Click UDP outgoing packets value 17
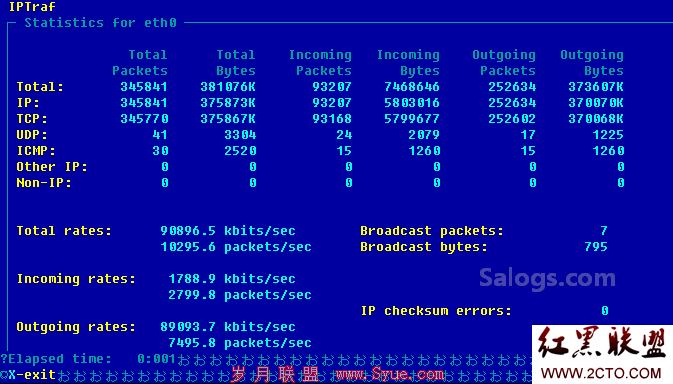 tap(528, 135)
